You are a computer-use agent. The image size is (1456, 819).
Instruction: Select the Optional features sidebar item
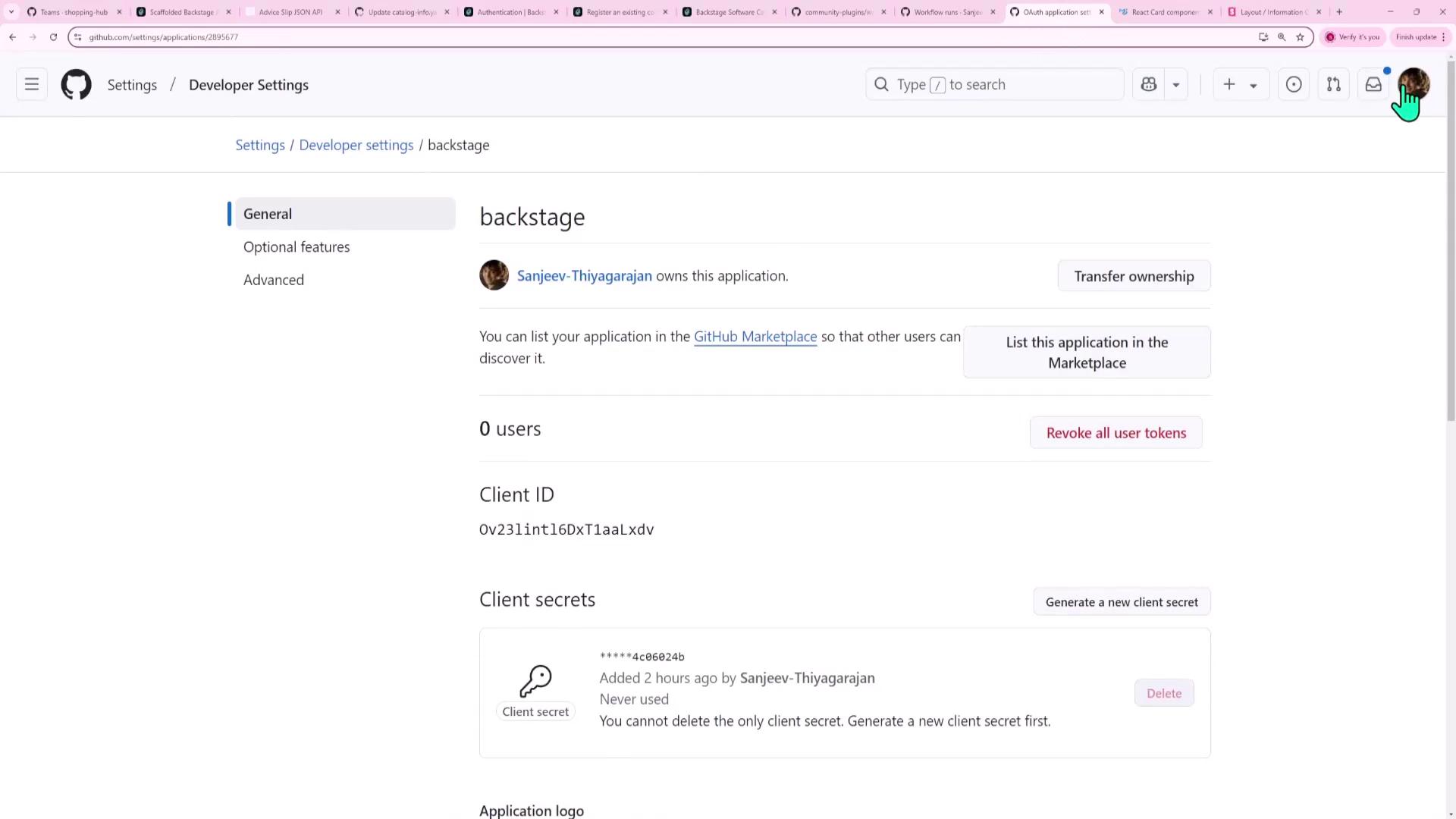tap(297, 247)
